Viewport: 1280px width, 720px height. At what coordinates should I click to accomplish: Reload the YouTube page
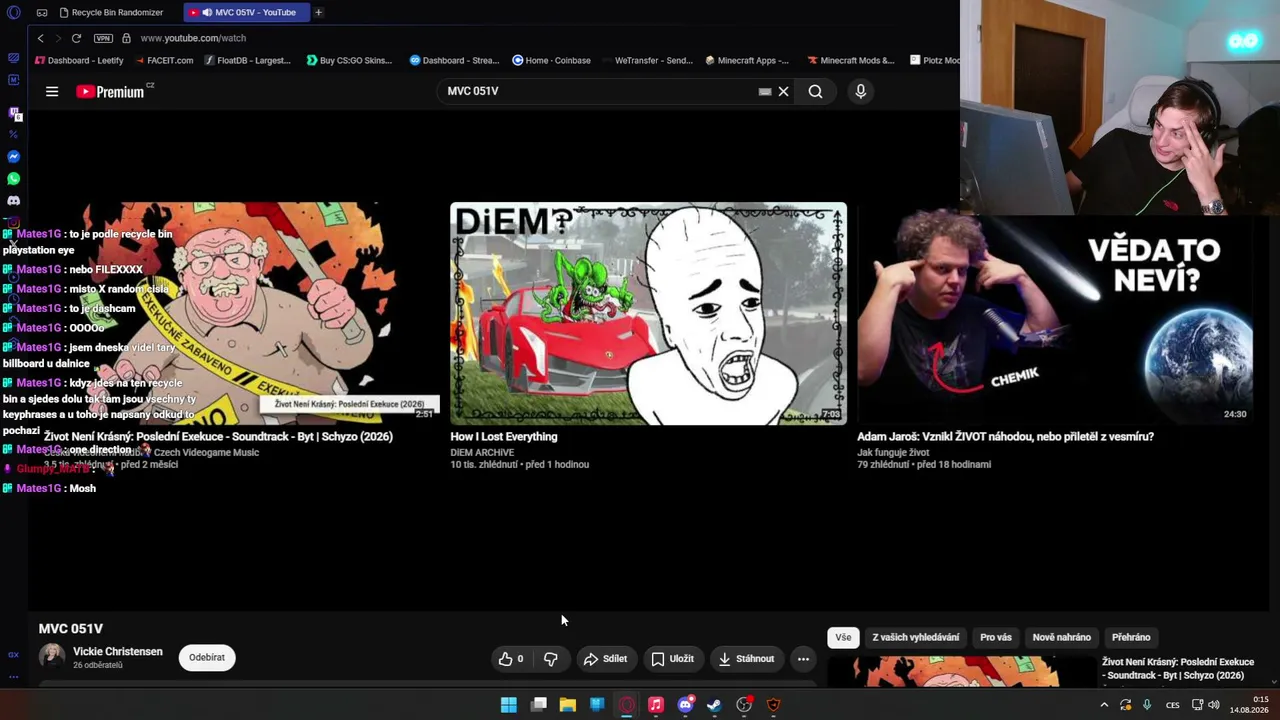pyautogui.click(x=76, y=38)
